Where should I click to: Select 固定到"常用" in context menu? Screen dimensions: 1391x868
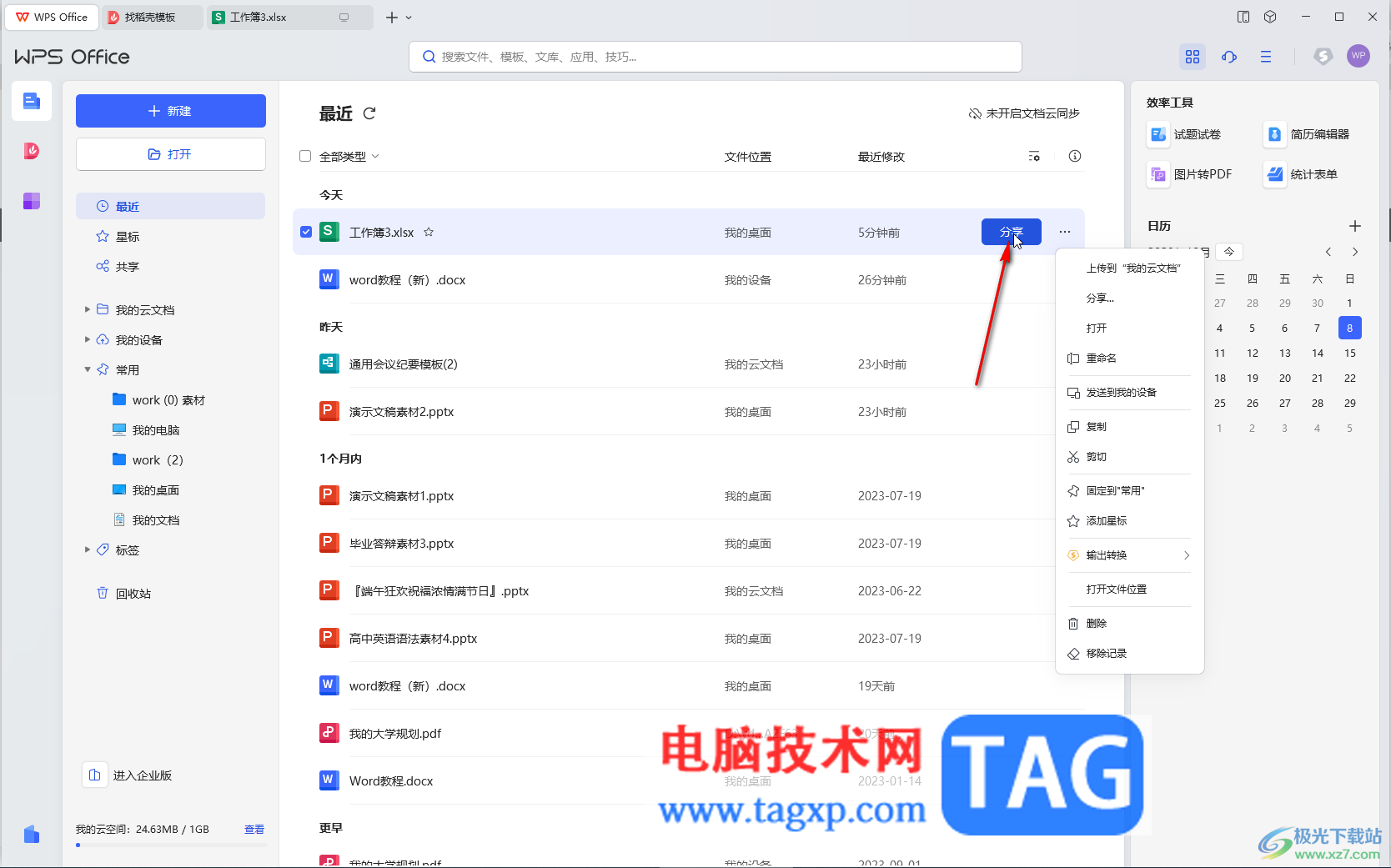(1129, 491)
